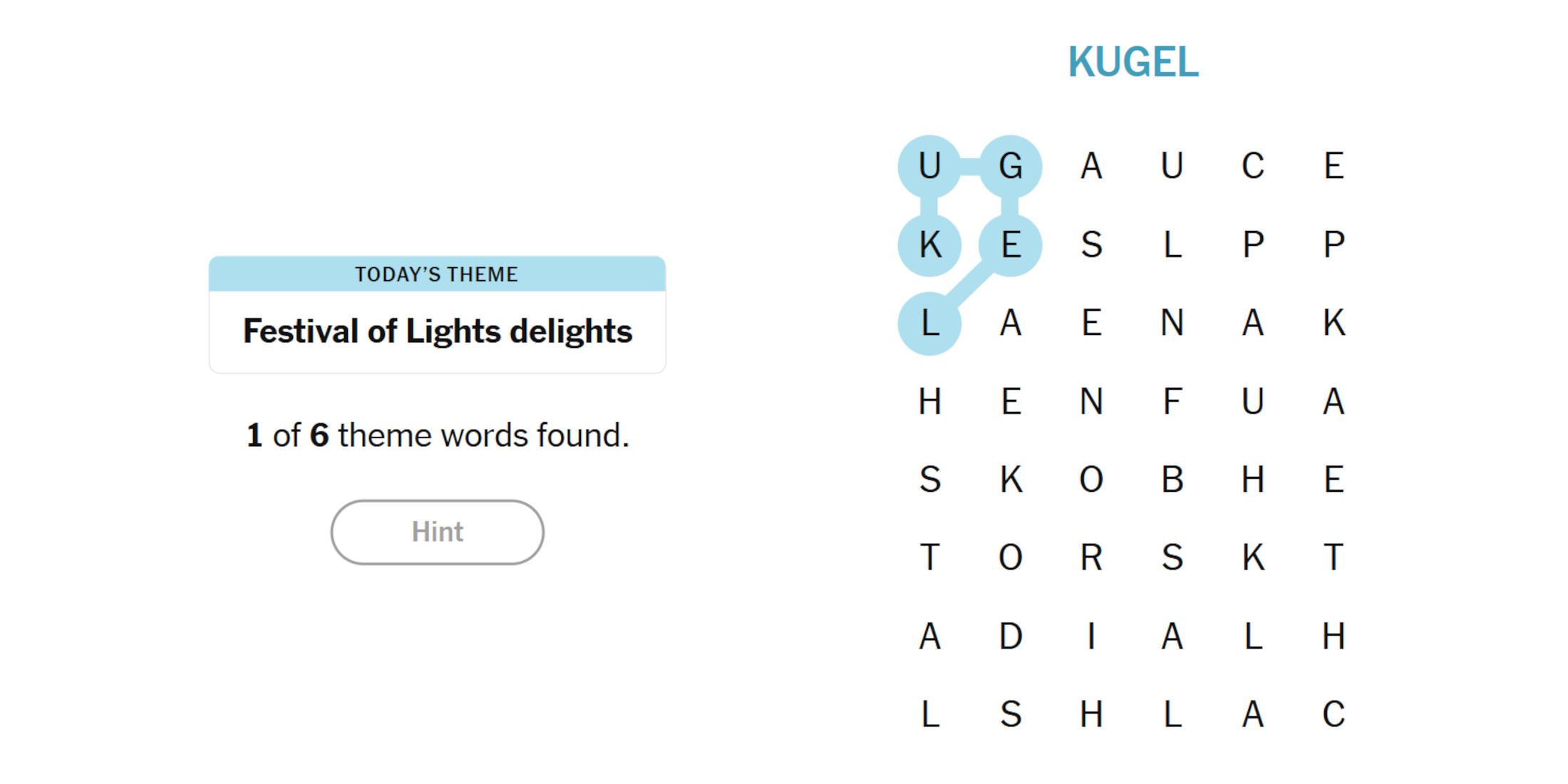This screenshot has width=1568, height=784.
Task: Tap the letter D tile
Action: pos(1011,636)
